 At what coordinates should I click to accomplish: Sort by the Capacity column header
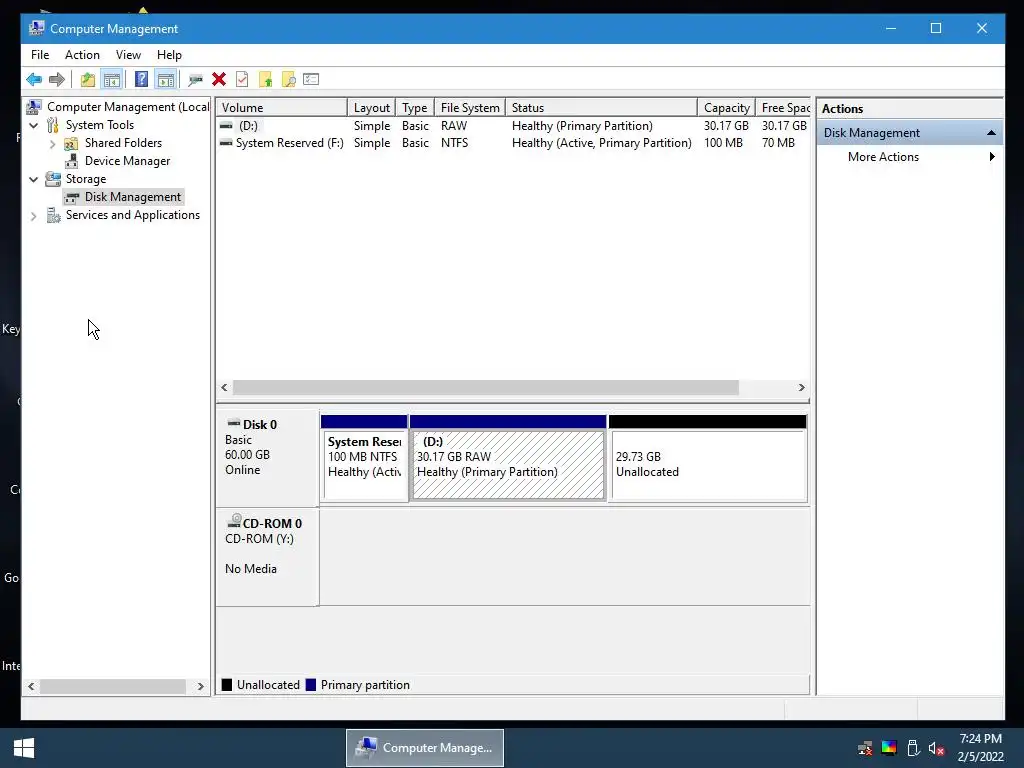click(x=726, y=108)
